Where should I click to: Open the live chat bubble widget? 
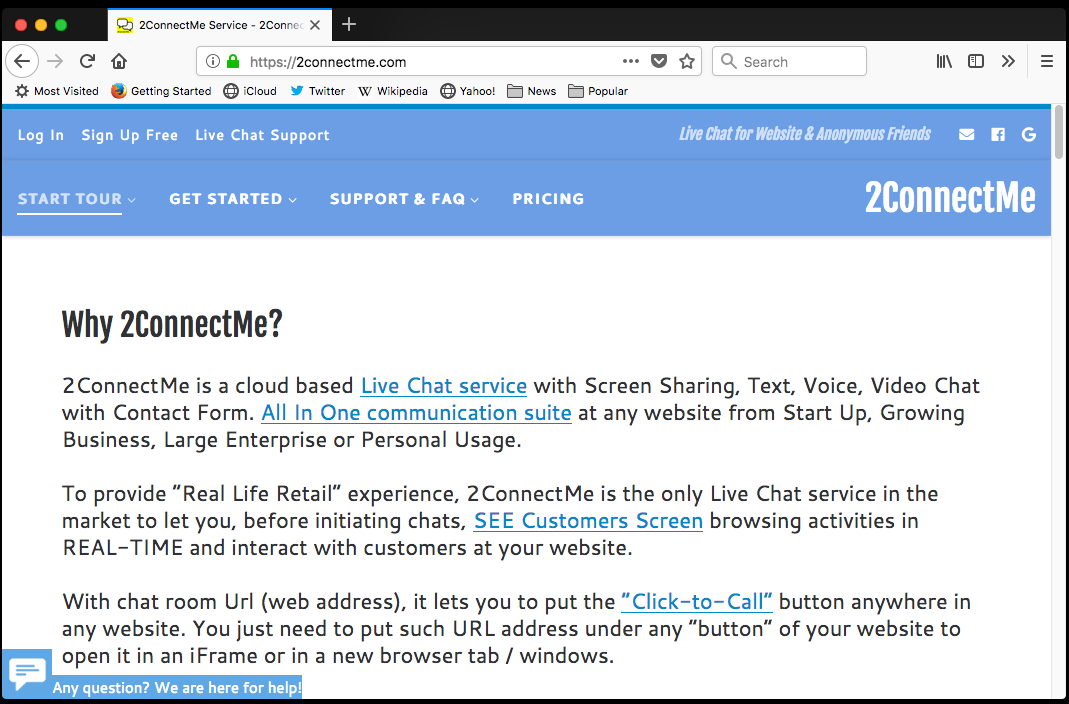tap(27, 673)
